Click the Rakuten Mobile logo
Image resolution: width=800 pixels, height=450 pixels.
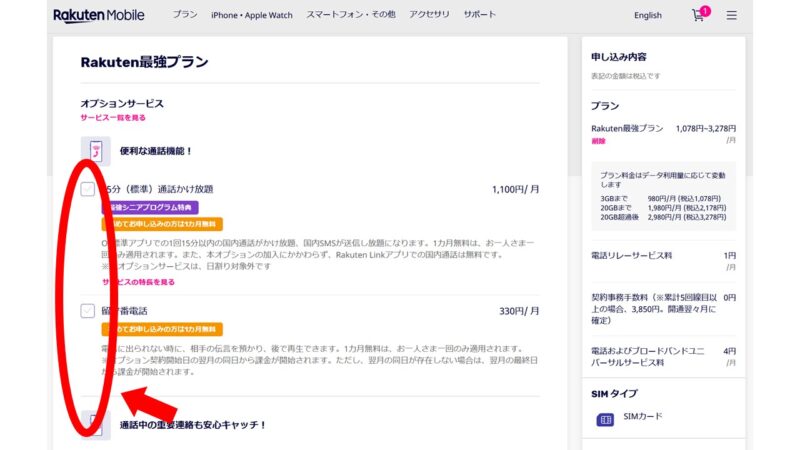[98, 15]
